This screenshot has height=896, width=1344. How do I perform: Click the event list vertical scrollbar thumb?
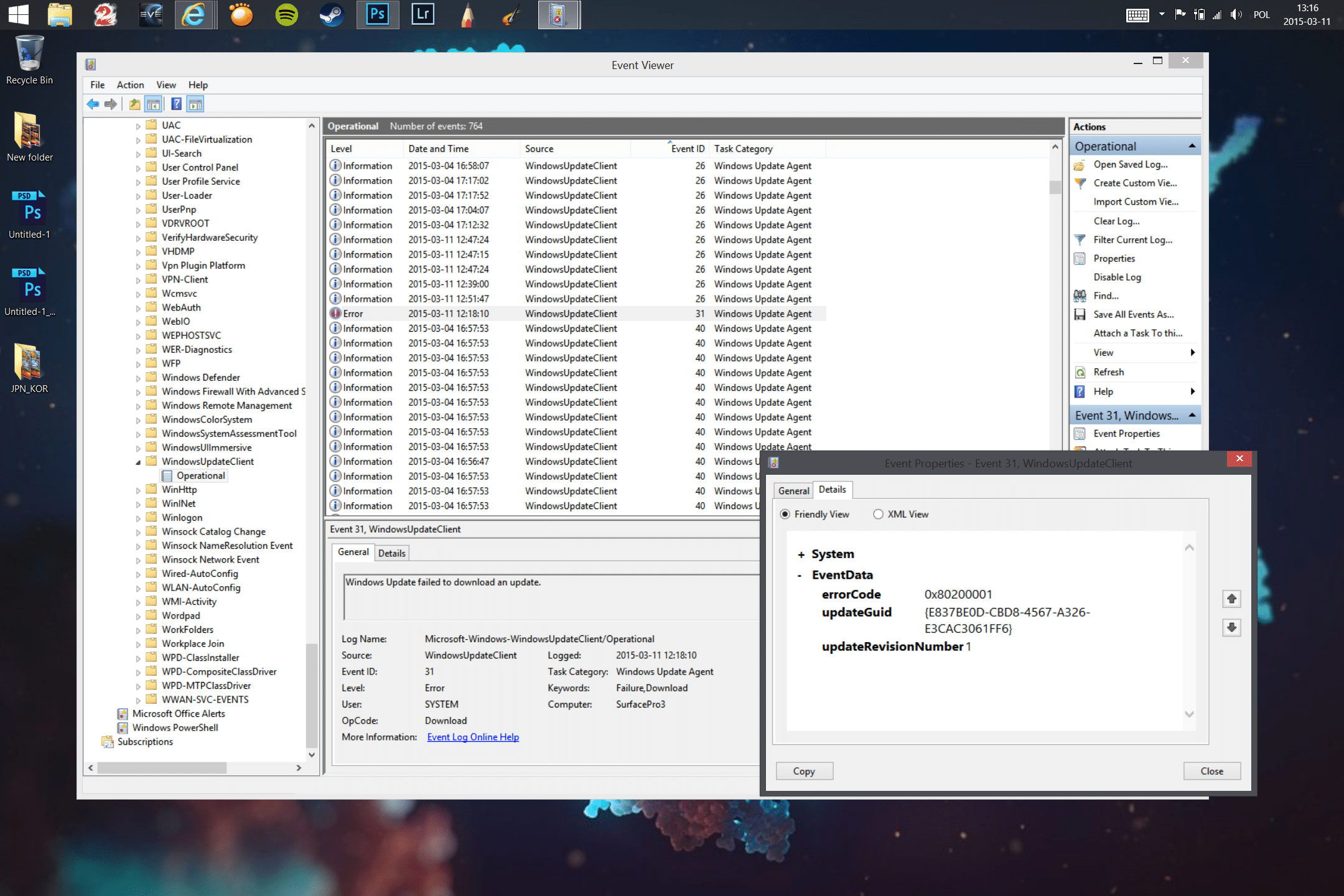(x=1055, y=187)
